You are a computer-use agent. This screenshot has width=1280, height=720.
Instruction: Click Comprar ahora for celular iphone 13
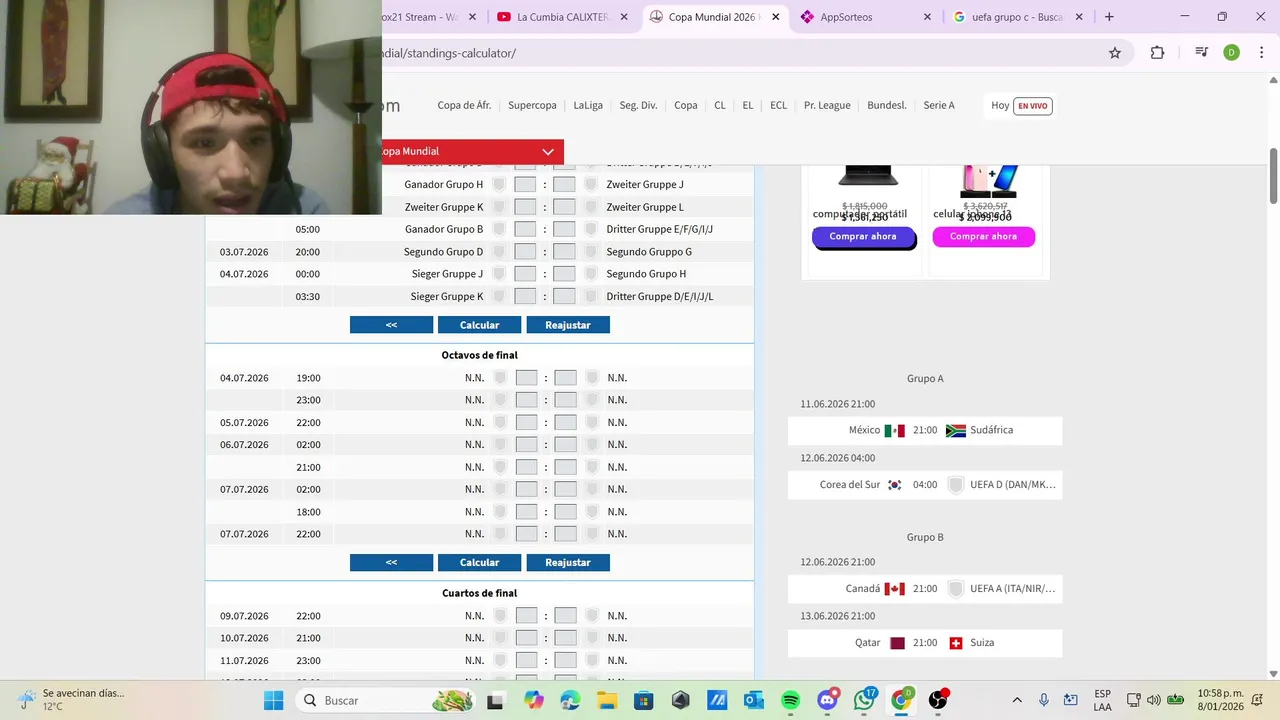click(x=984, y=237)
